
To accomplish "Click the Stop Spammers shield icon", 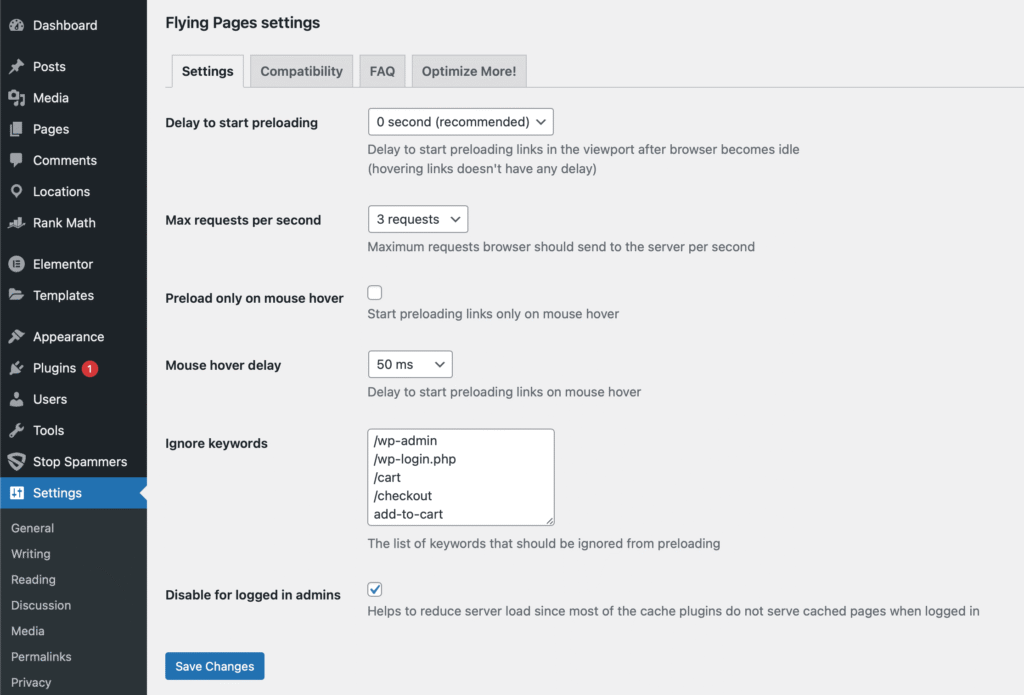I will (16, 461).
